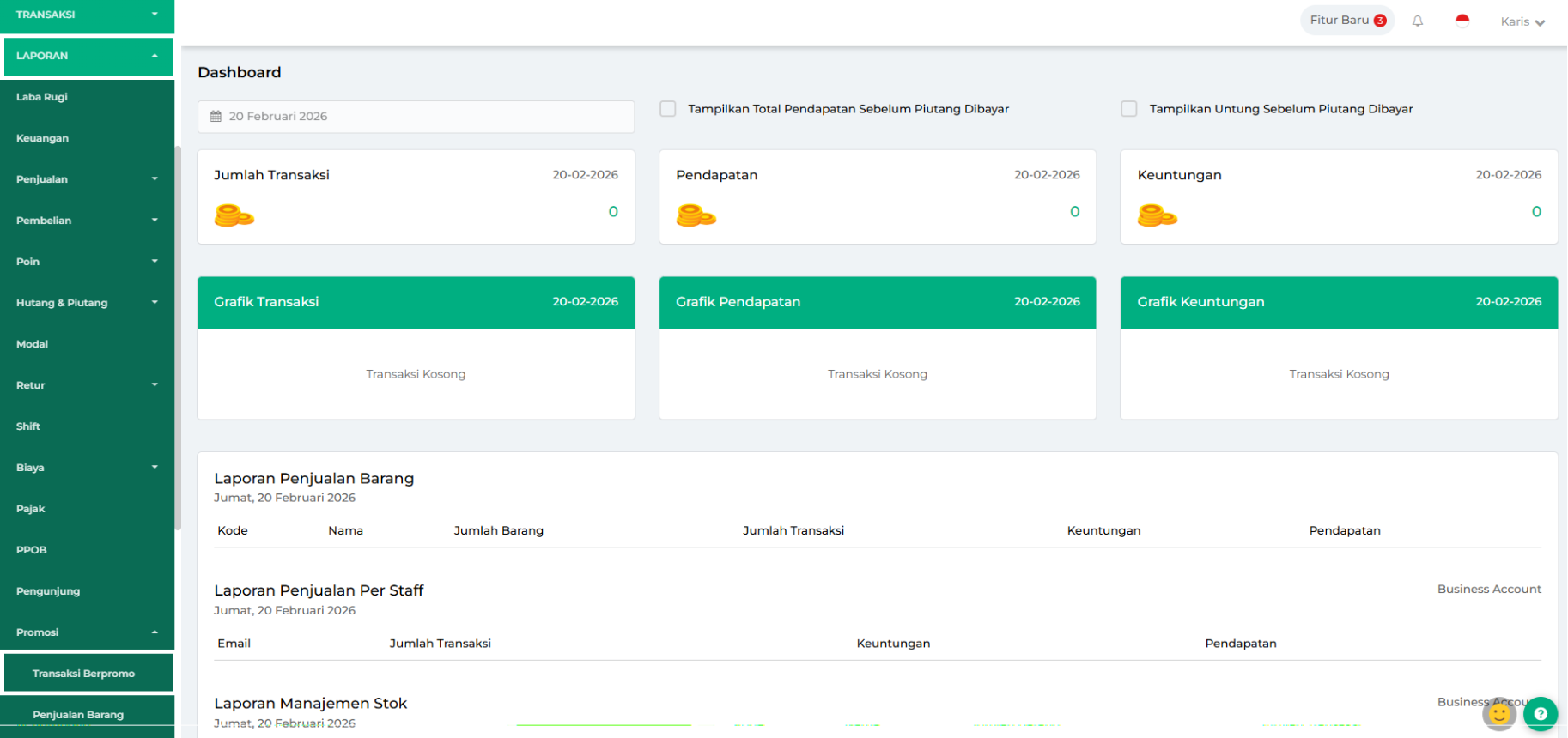Enable Tampilkan Total Pendapatan Sebelum Piutang Dibayar
Image resolution: width=1568 pixels, height=738 pixels.
point(668,109)
